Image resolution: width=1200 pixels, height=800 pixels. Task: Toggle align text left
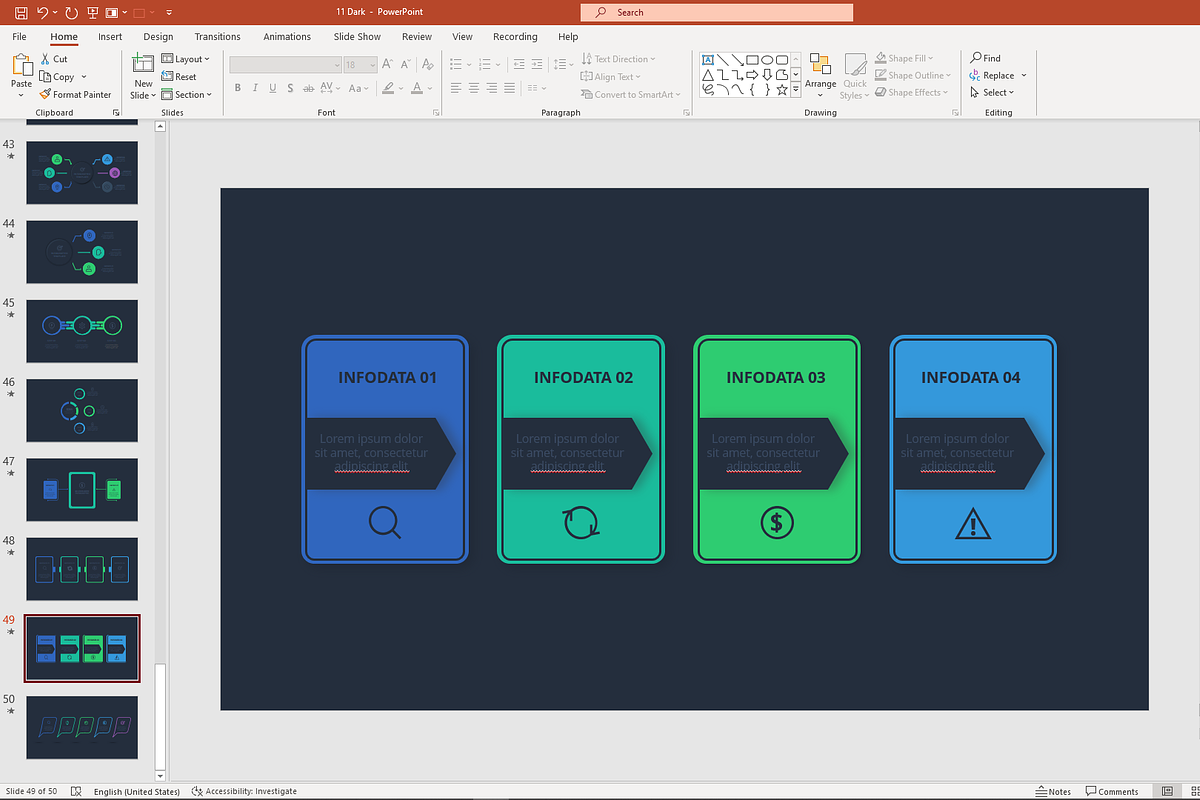pyautogui.click(x=456, y=88)
